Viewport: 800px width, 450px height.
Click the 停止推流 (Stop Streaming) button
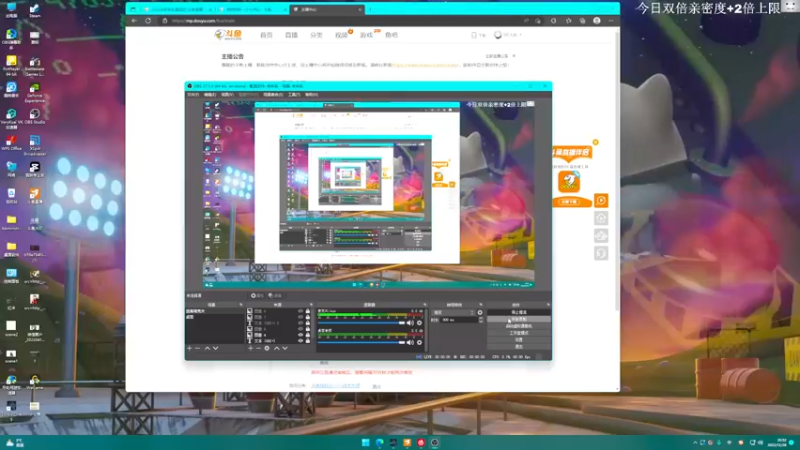[518, 312]
